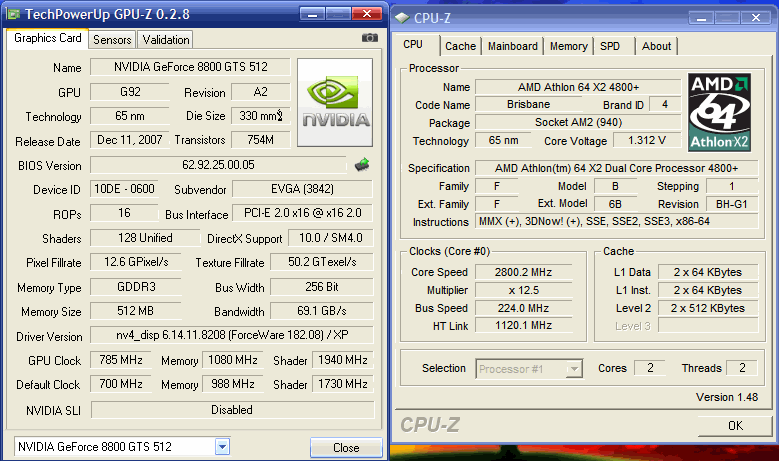Click the HT Link value 1120.1 MHz
Viewport: 779px width, 461px height.
pos(524,325)
